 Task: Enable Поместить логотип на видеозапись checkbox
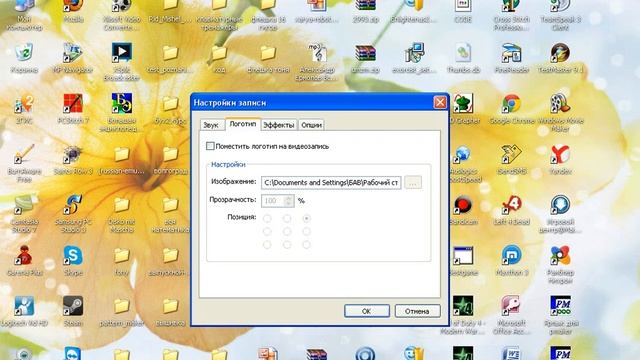pos(210,146)
